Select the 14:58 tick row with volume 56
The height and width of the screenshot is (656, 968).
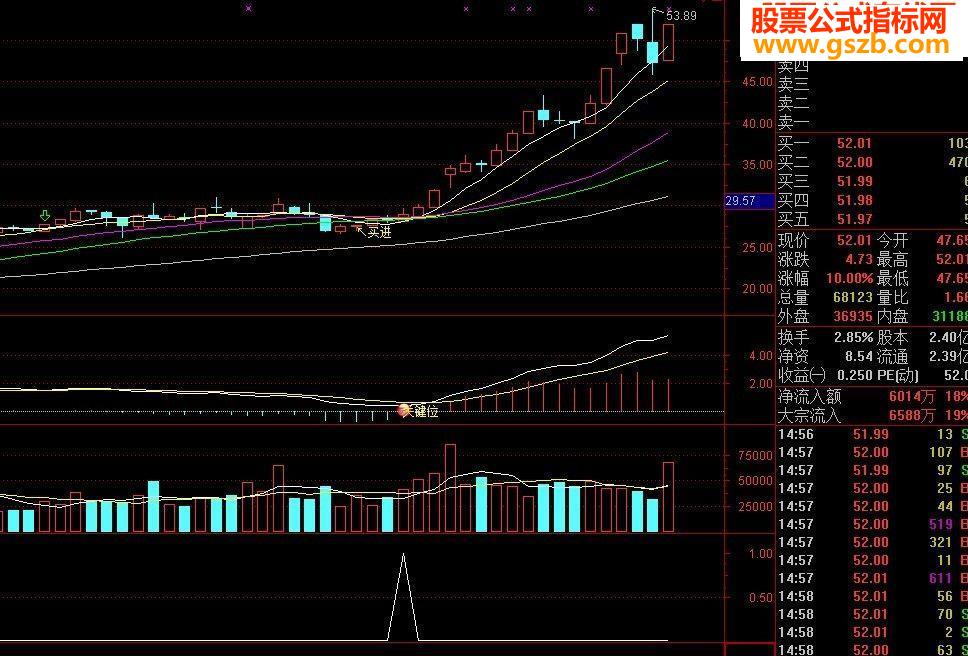(872, 597)
